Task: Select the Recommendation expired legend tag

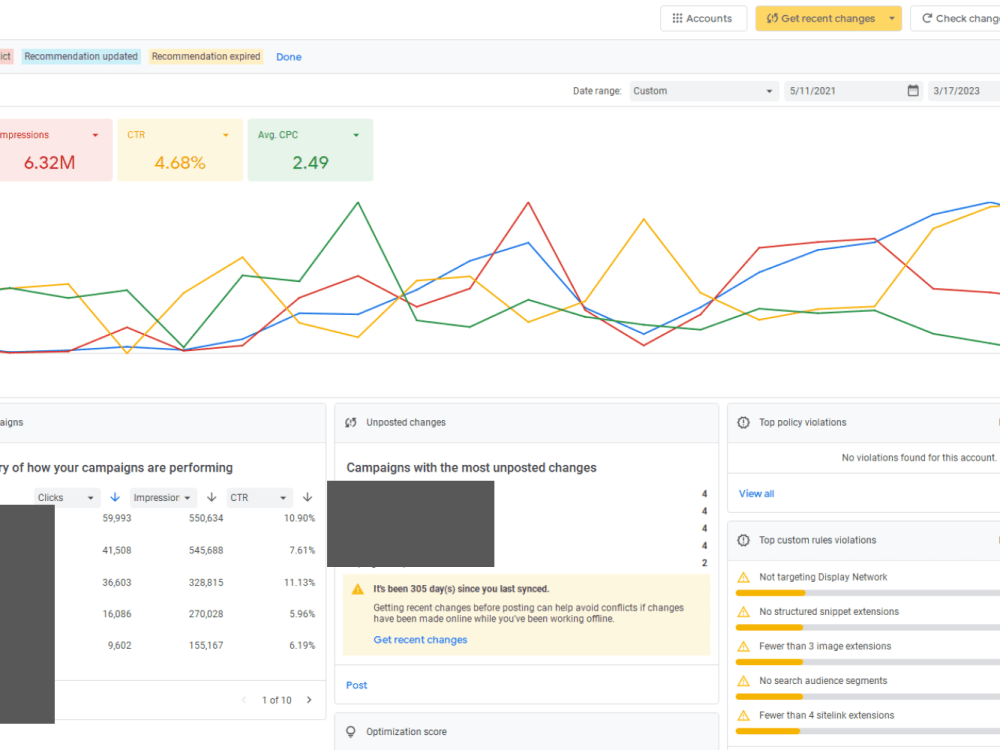Action: (x=206, y=56)
